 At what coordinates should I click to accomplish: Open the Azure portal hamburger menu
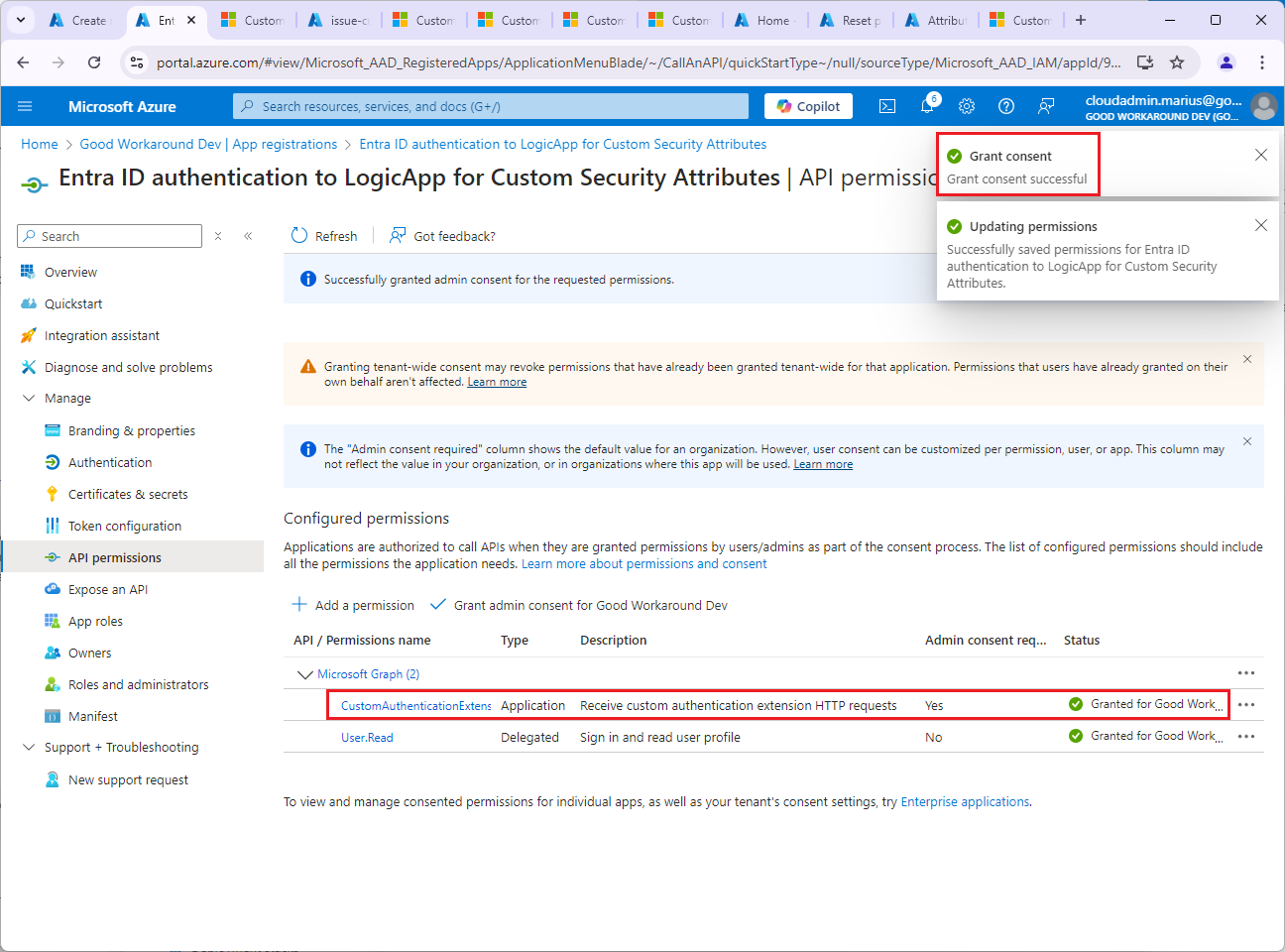pyautogui.click(x=25, y=106)
